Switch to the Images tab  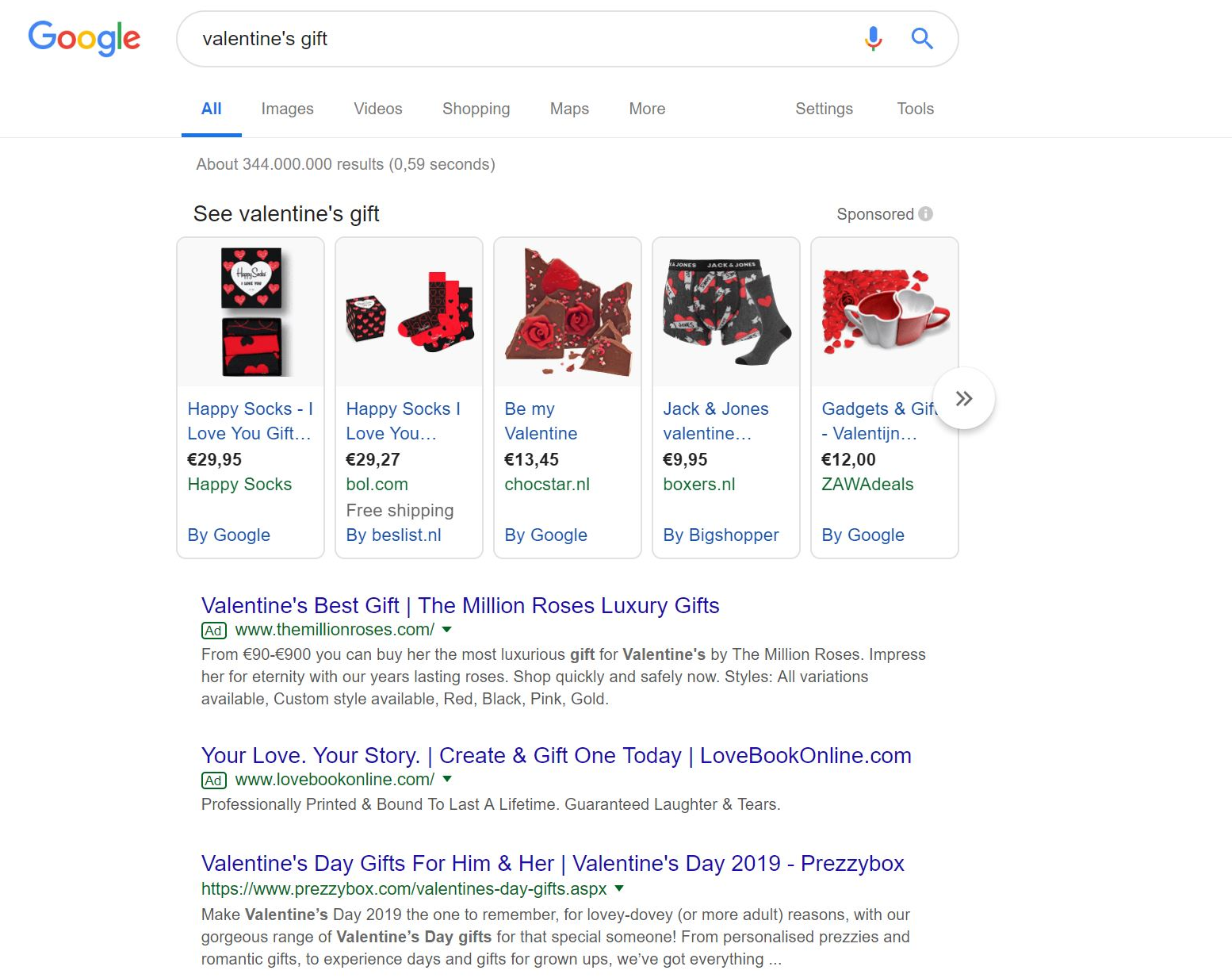pyautogui.click(x=287, y=109)
